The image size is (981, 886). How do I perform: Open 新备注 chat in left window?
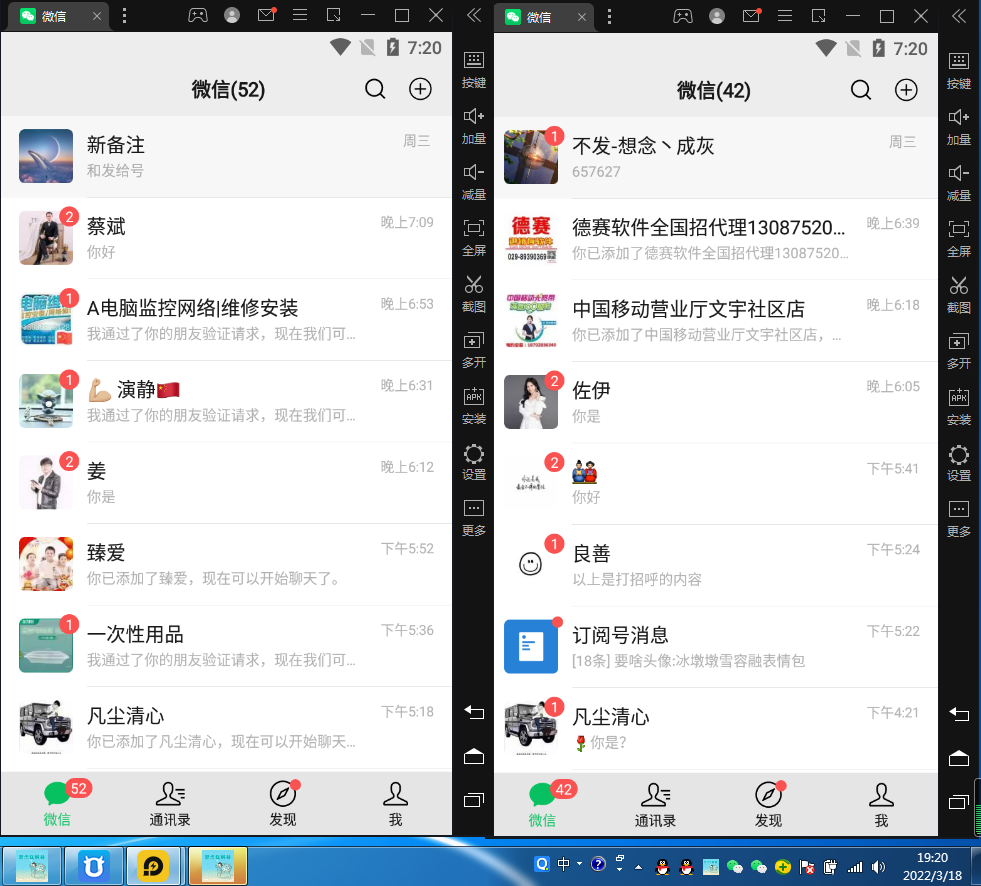pyautogui.click(x=226, y=156)
